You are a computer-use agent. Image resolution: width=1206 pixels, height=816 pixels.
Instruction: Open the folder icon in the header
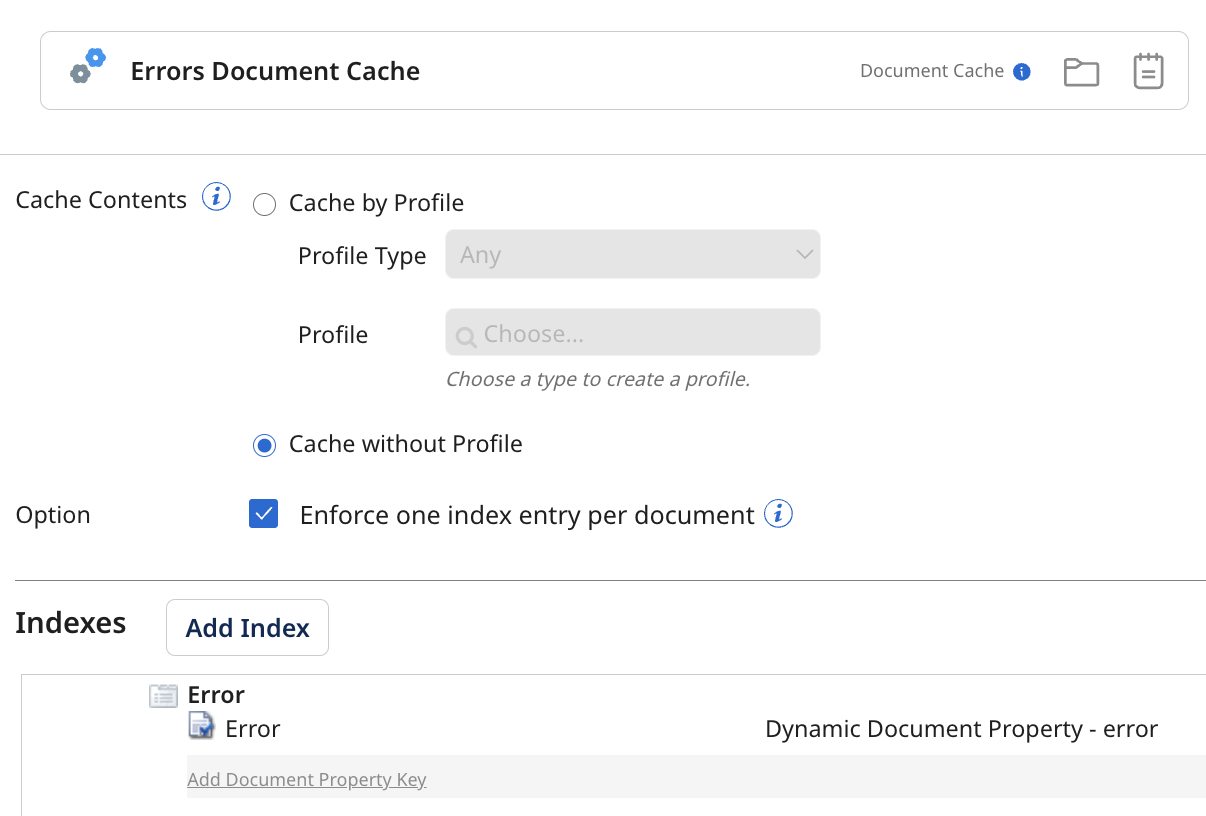pyautogui.click(x=1081, y=70)
